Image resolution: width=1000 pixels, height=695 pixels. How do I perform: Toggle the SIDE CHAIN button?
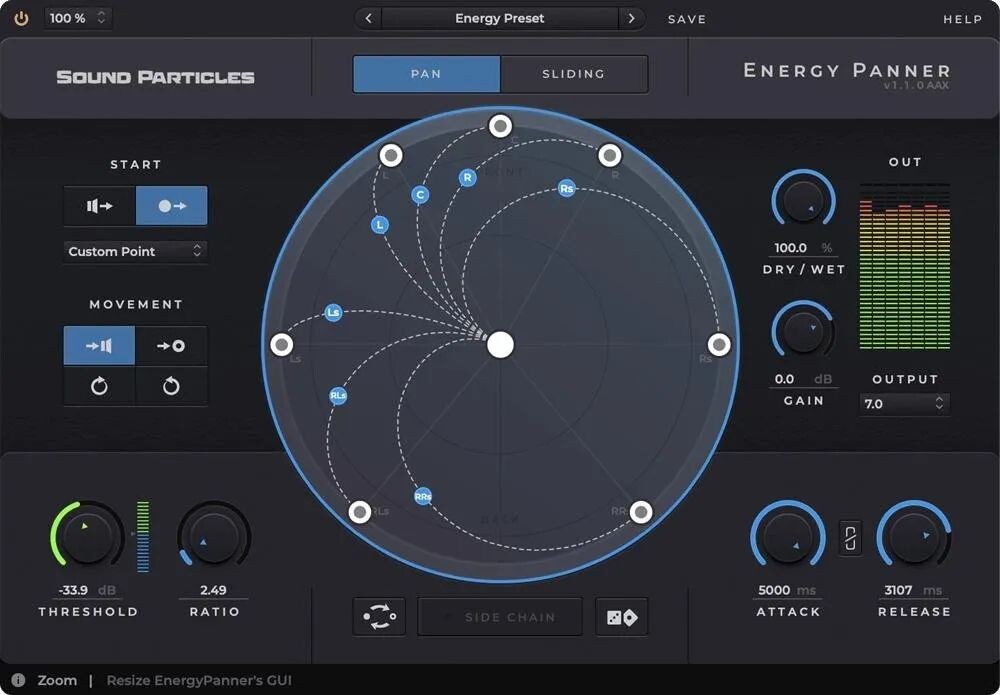[x=500, y=617]
